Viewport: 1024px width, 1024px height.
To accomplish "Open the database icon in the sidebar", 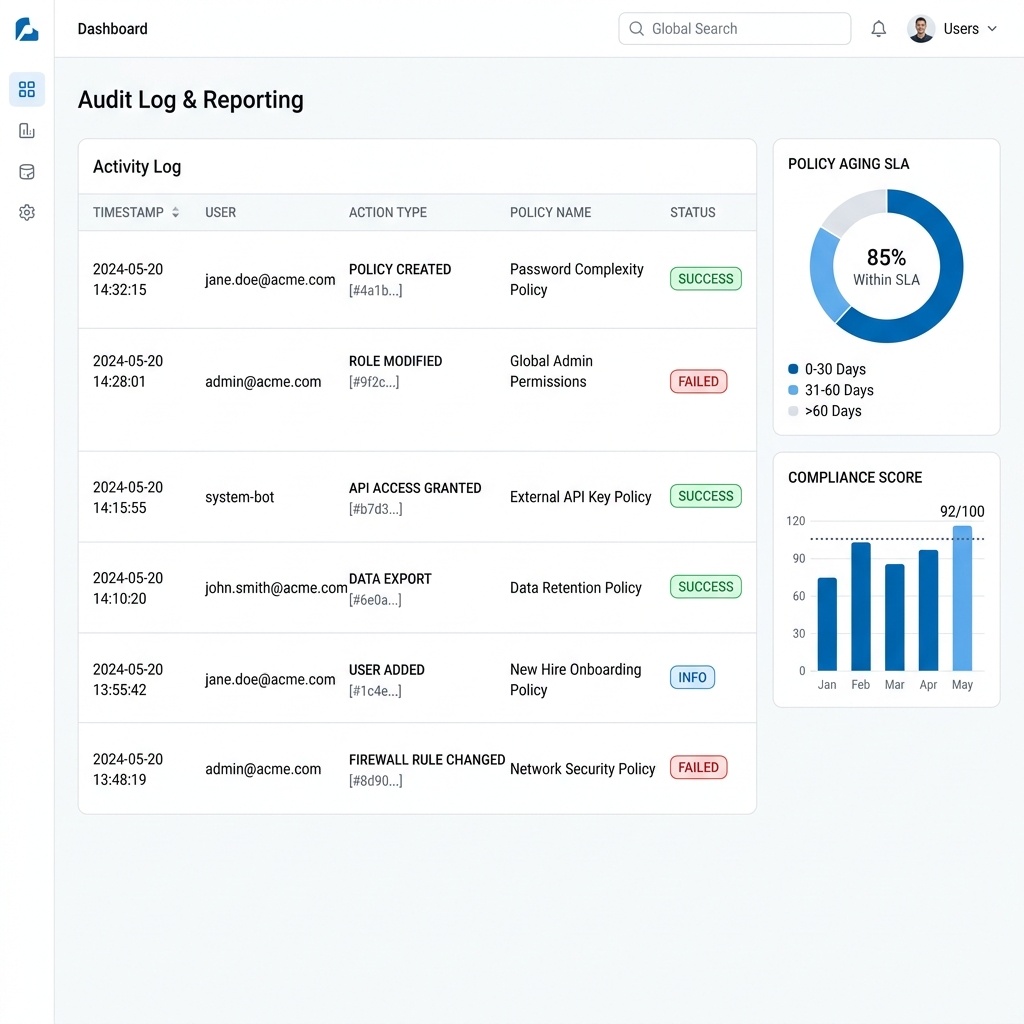I will click(26, 171).
